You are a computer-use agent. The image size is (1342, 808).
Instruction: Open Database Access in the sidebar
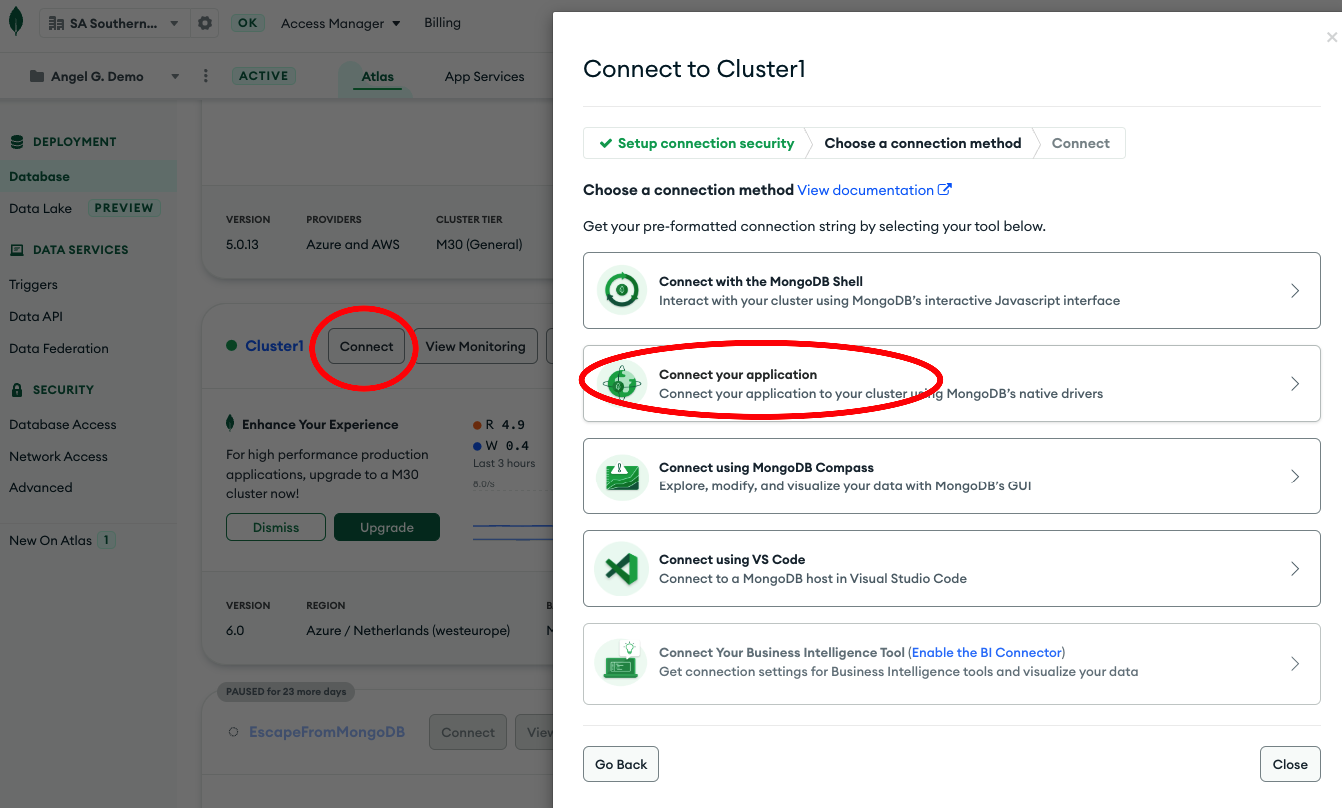click(x=63, y=425)
